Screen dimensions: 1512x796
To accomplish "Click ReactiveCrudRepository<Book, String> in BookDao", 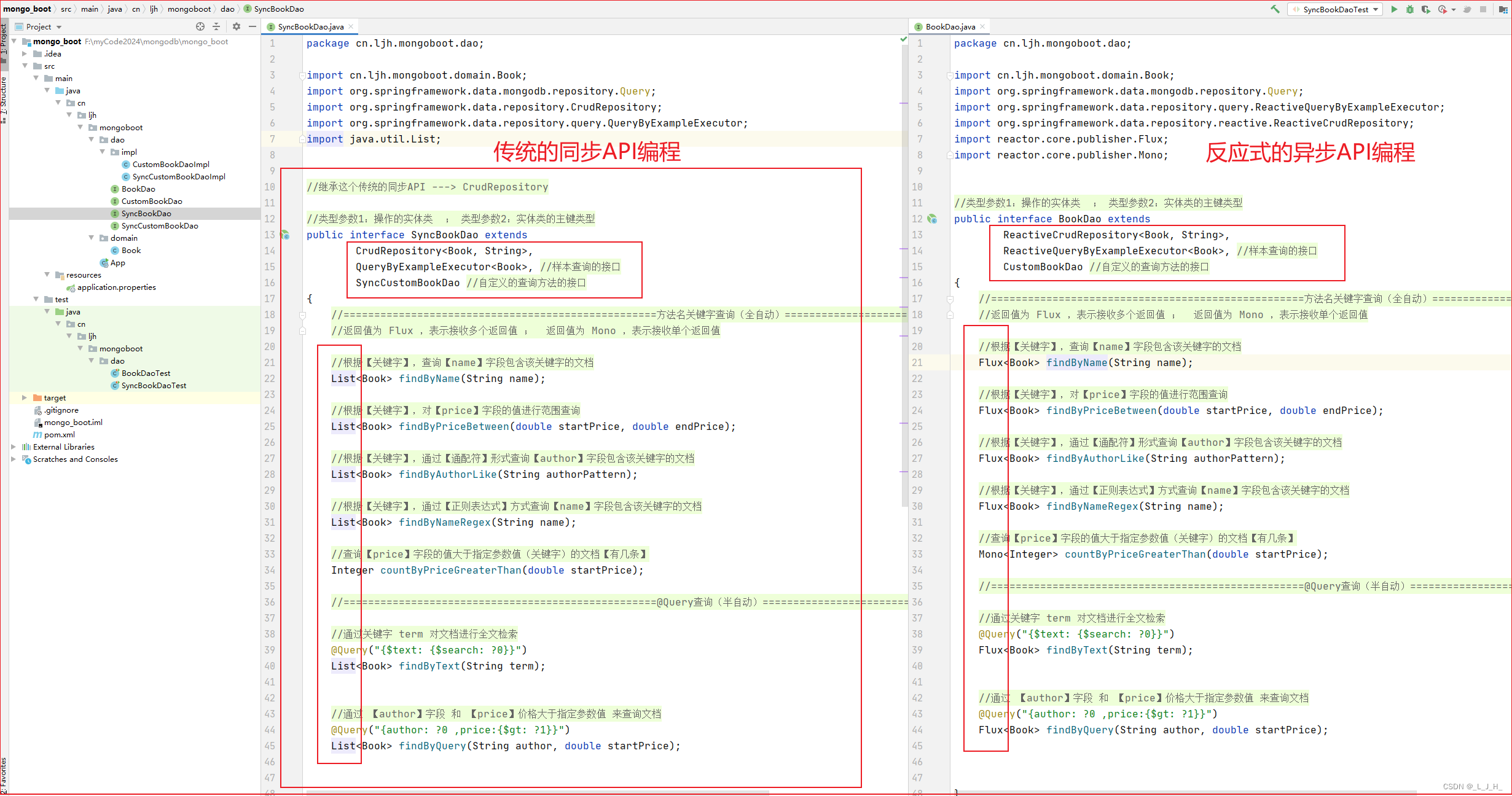I will click(x=1113, y=235).
